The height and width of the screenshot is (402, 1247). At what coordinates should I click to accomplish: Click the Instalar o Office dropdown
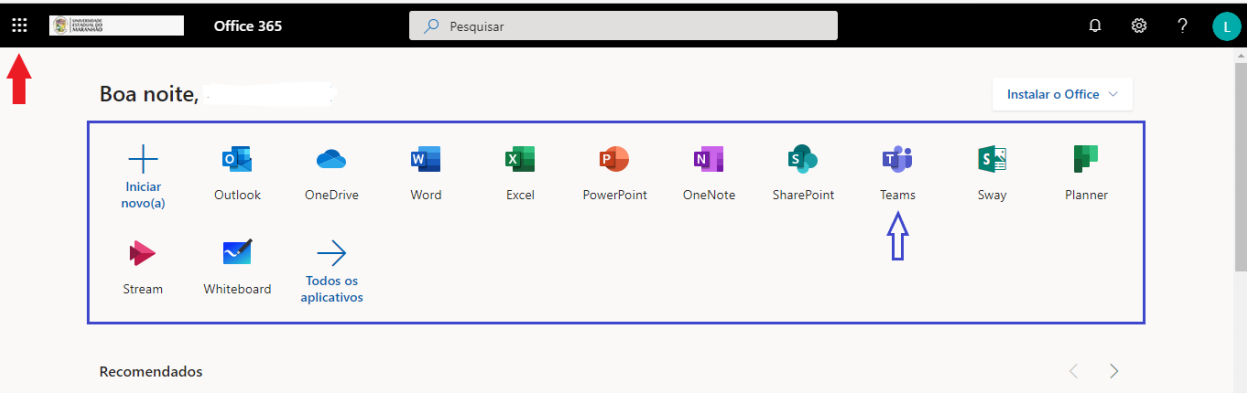[x=1062, y=94]
